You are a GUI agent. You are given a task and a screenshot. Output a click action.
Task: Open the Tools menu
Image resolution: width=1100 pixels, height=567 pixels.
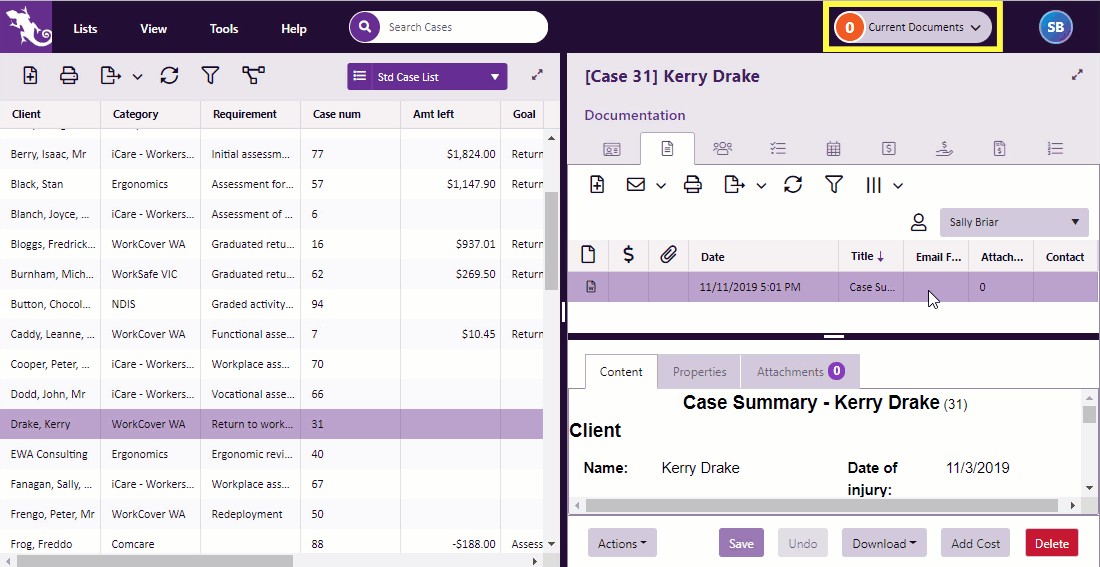click(224, 29)
